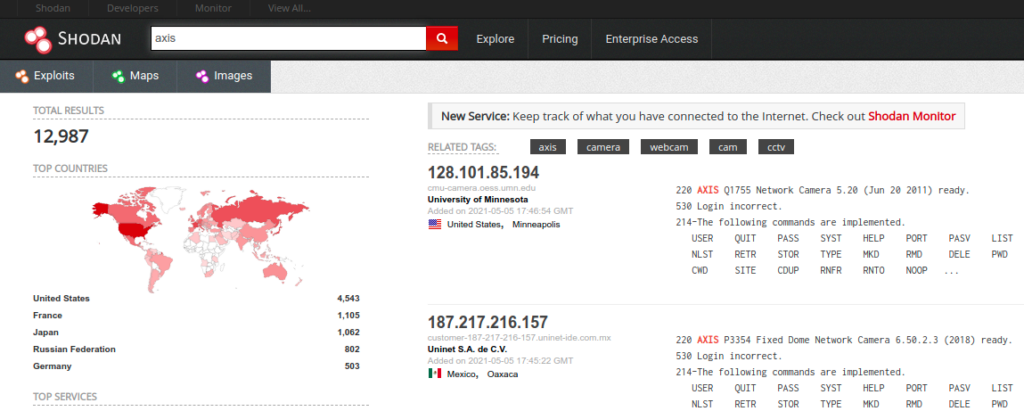Click the TOTAL RESULTS heading
1024x411 pixels.
[x=69, y=110]
